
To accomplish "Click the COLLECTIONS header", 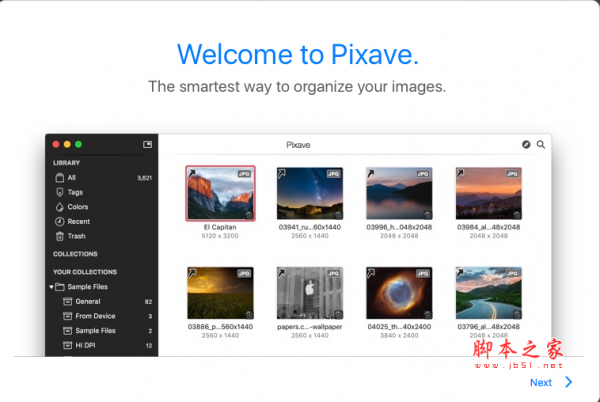I will 75,254.
